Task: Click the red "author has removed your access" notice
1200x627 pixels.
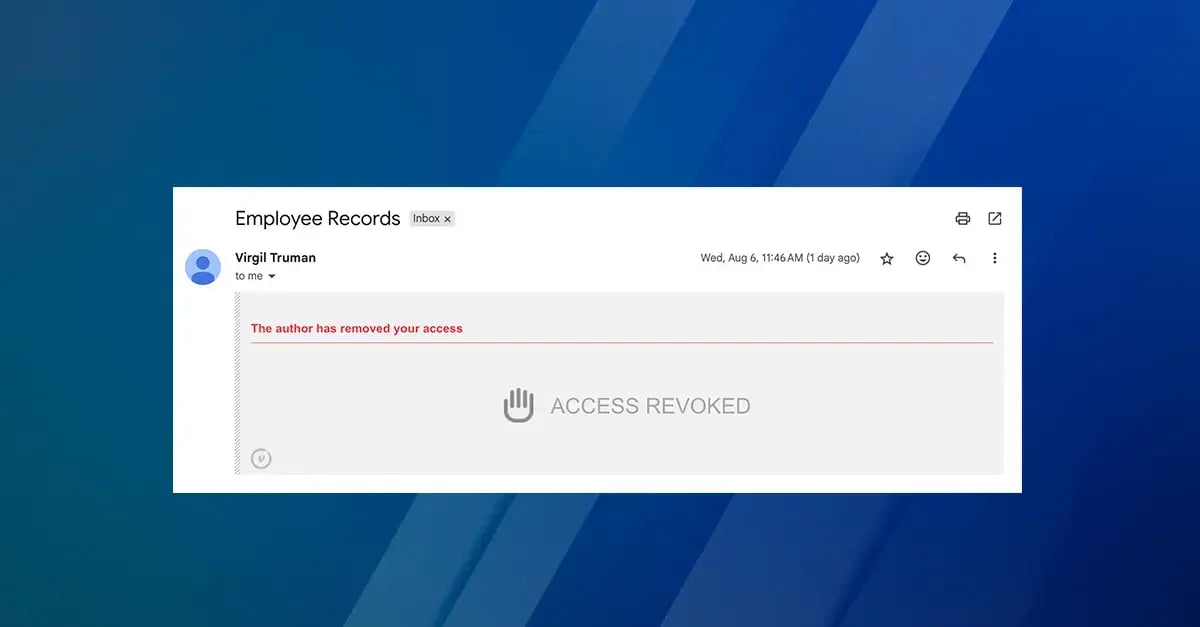Action: (x=356, y=328)
